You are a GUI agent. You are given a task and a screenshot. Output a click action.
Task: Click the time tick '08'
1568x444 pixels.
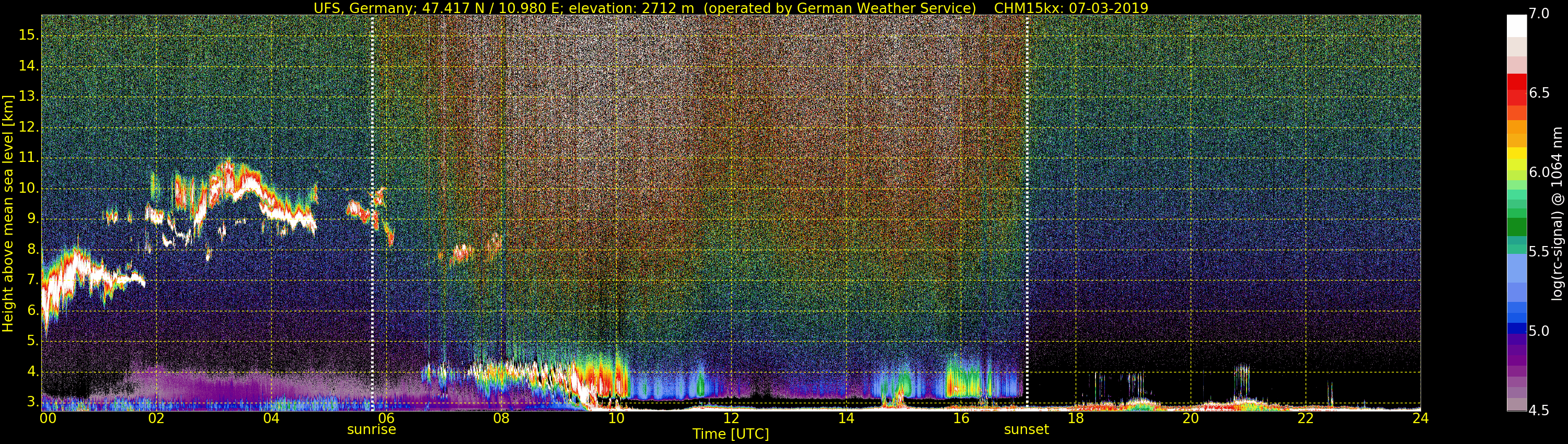501,418
